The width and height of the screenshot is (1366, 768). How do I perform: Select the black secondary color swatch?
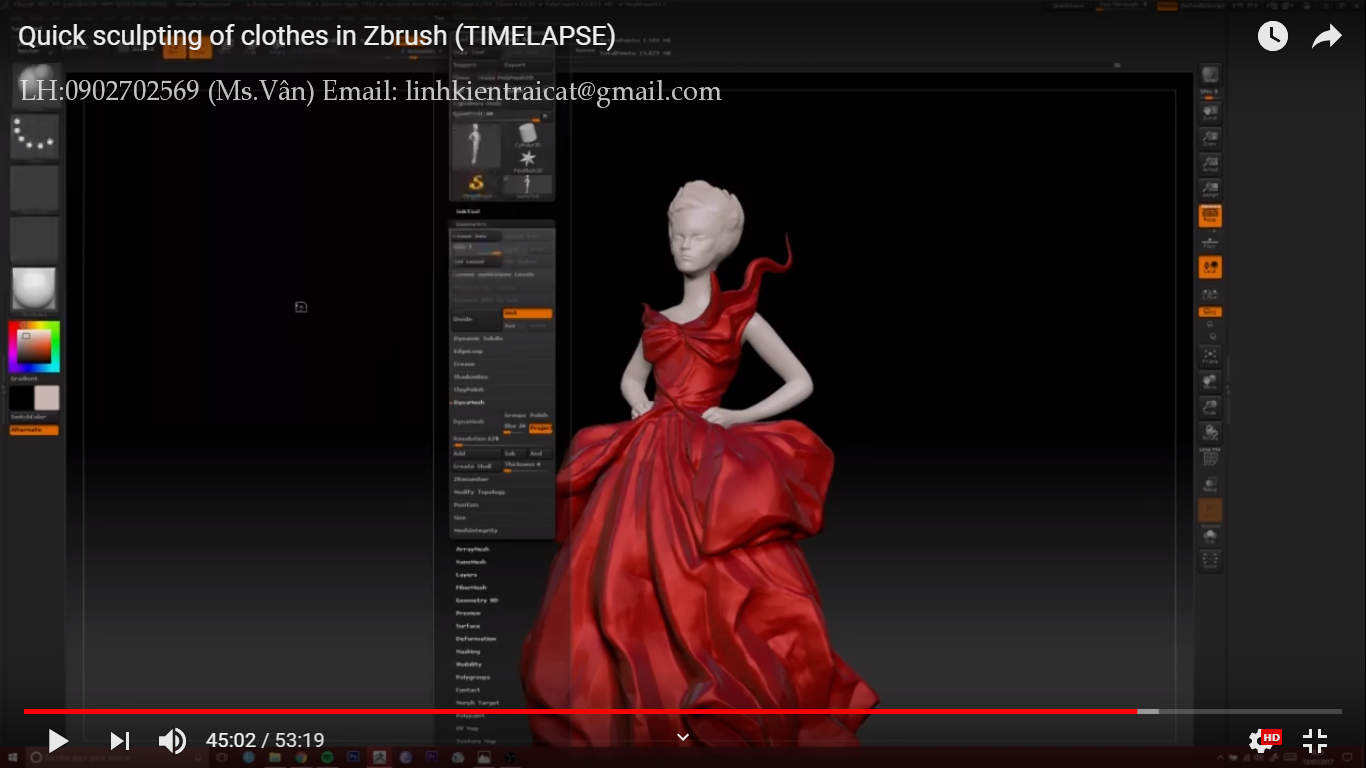coord(22,398)
